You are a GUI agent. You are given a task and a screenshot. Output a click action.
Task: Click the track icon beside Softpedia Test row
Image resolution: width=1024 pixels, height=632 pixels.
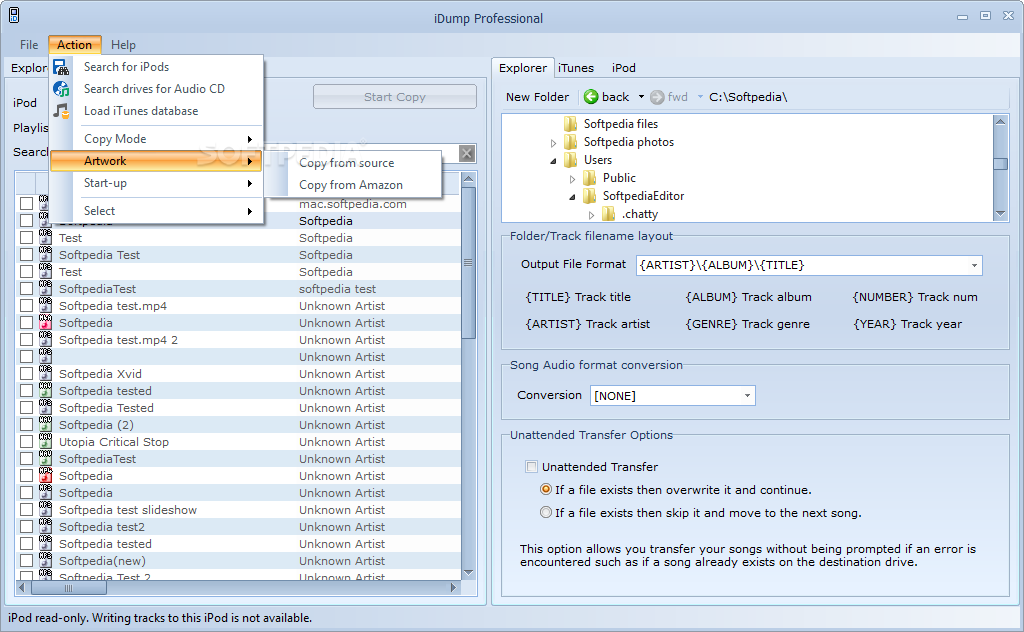tap(45, 255)
